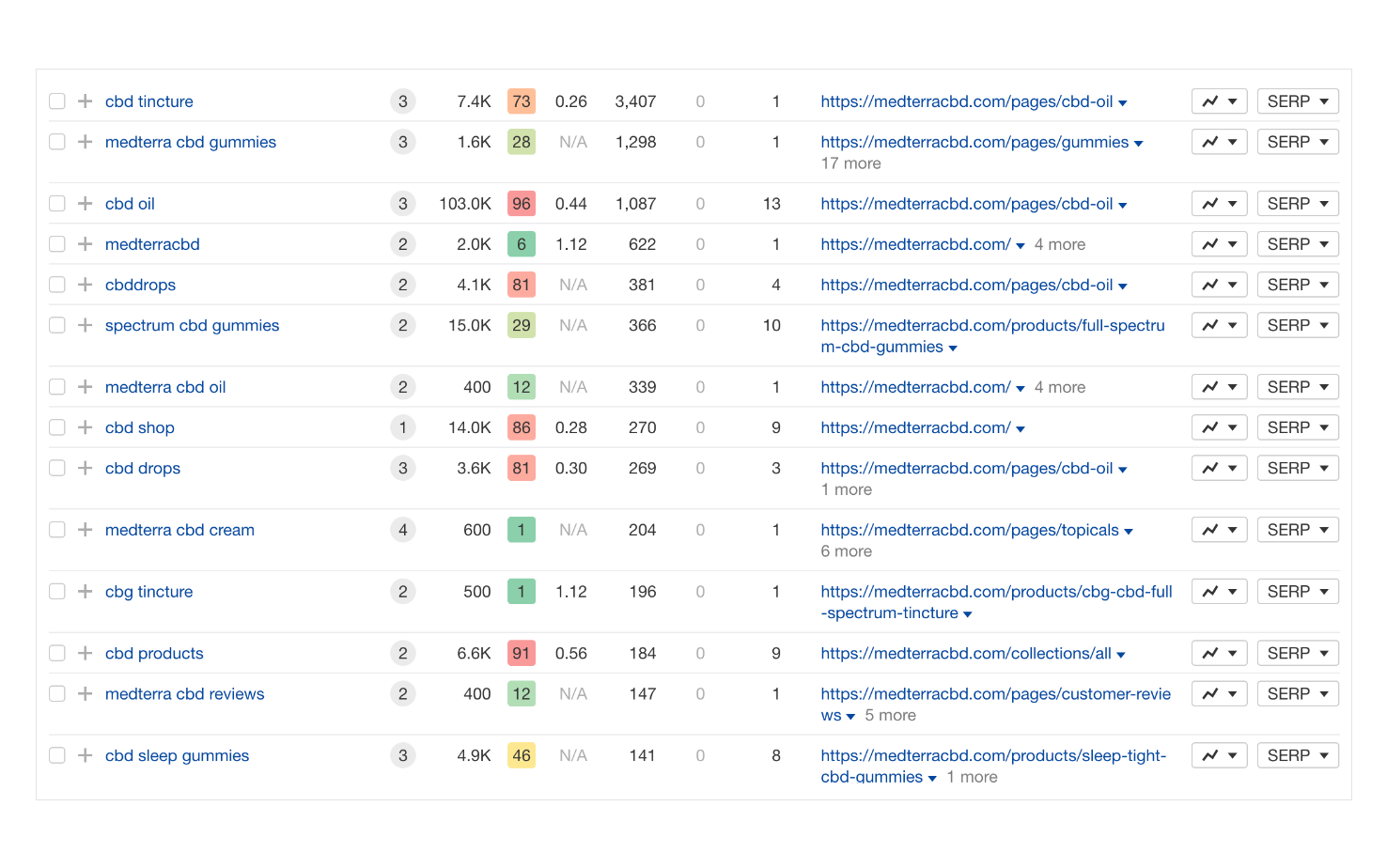Check the box for cbd tincture
Viewport: 1387px width, 868px height.
[57, 101]
